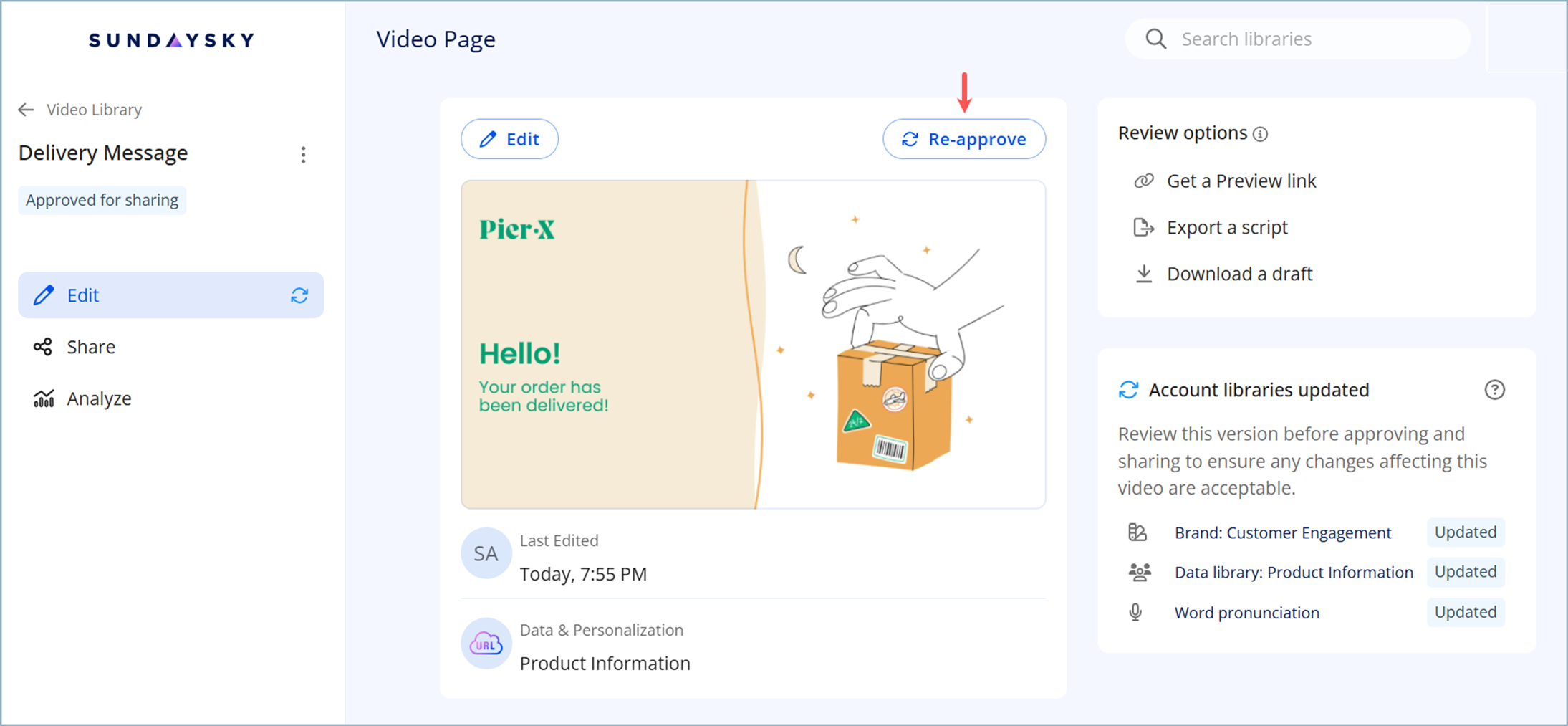Download a draft of the video
Screen dimensions: 1568x726
(1239, 274)
